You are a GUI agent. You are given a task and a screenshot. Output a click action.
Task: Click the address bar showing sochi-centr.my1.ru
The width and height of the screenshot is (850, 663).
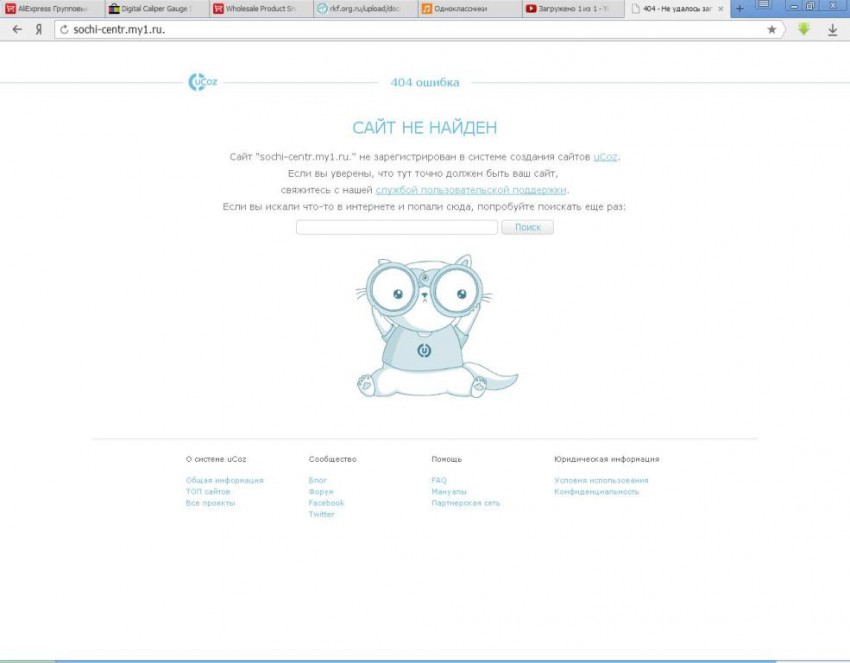(x=400, y=30)
